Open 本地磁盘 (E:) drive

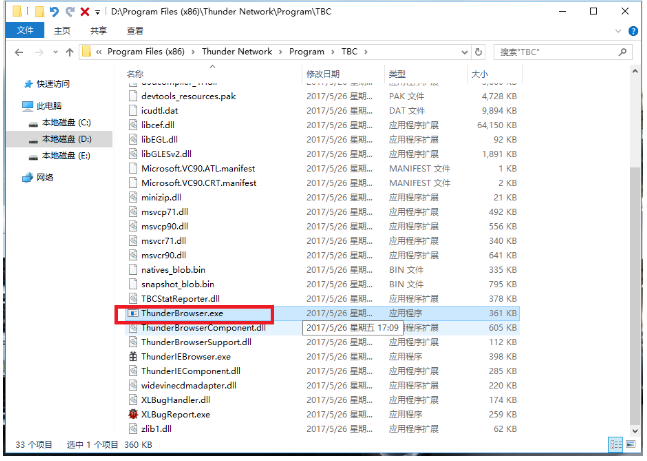(66, 156)
